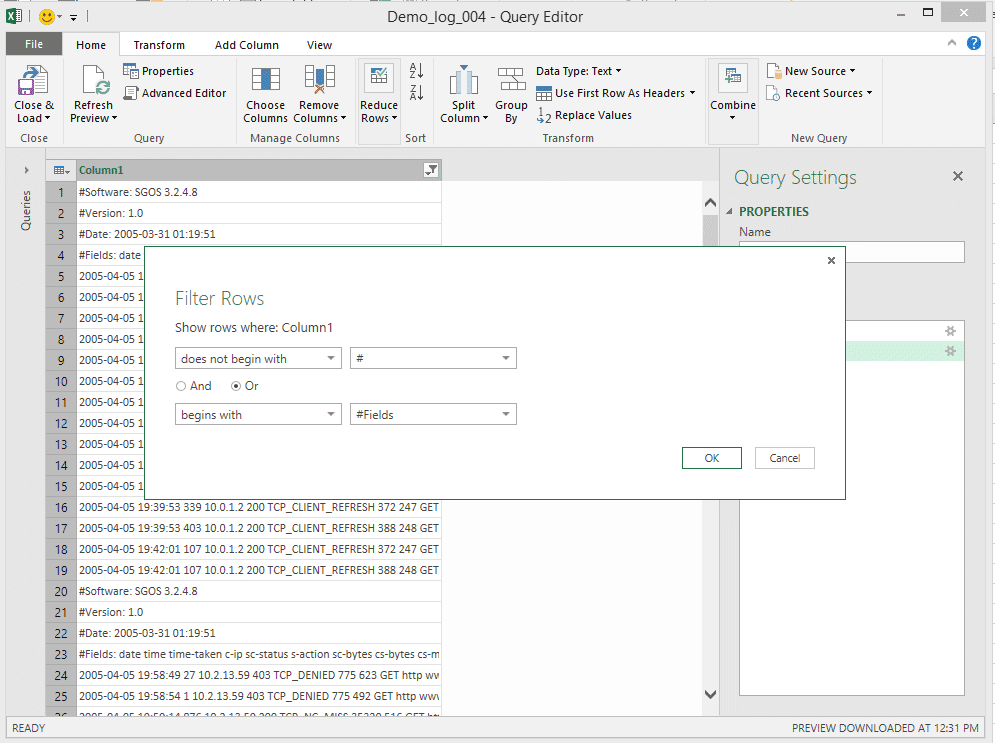Select row 23 '#Fields: date time' cell
The image size is (995, 743).
[259, 654]
